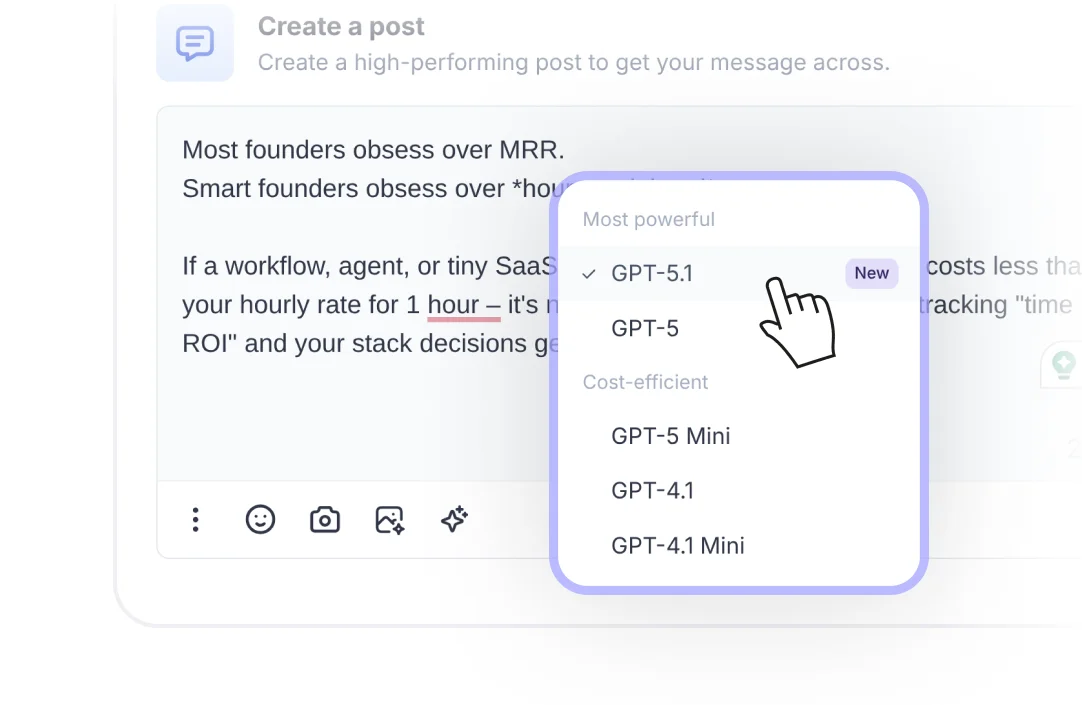
Task: Open the emoji picker in the post toolbar
Action: coord(260,520)
